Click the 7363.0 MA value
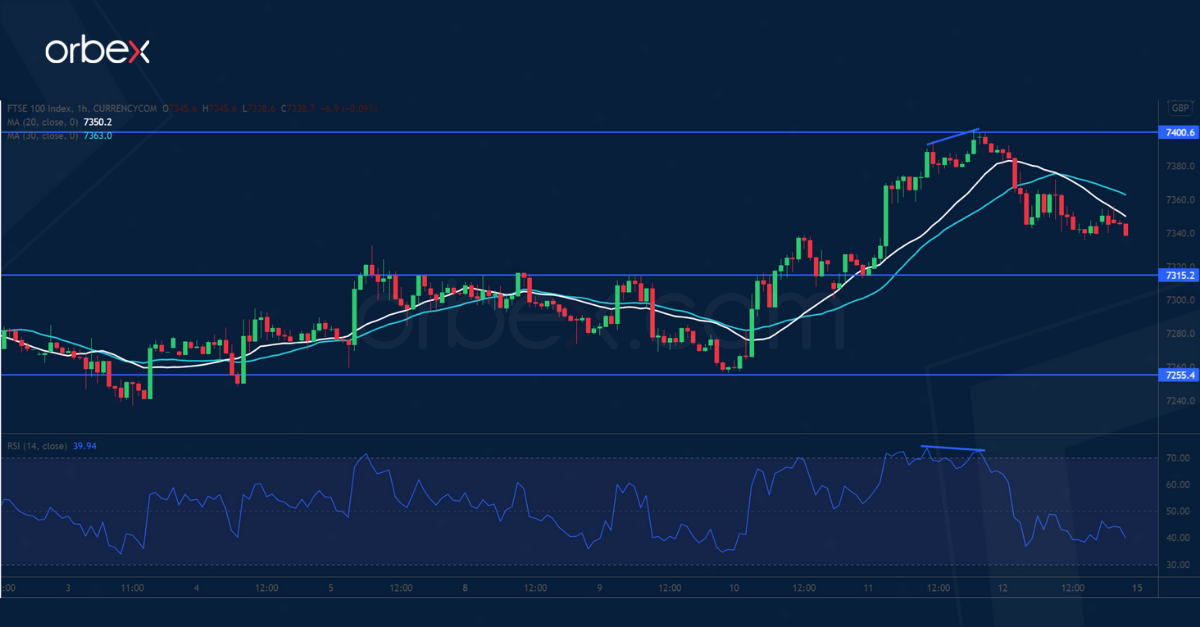1200x627 pixels. 97,135
